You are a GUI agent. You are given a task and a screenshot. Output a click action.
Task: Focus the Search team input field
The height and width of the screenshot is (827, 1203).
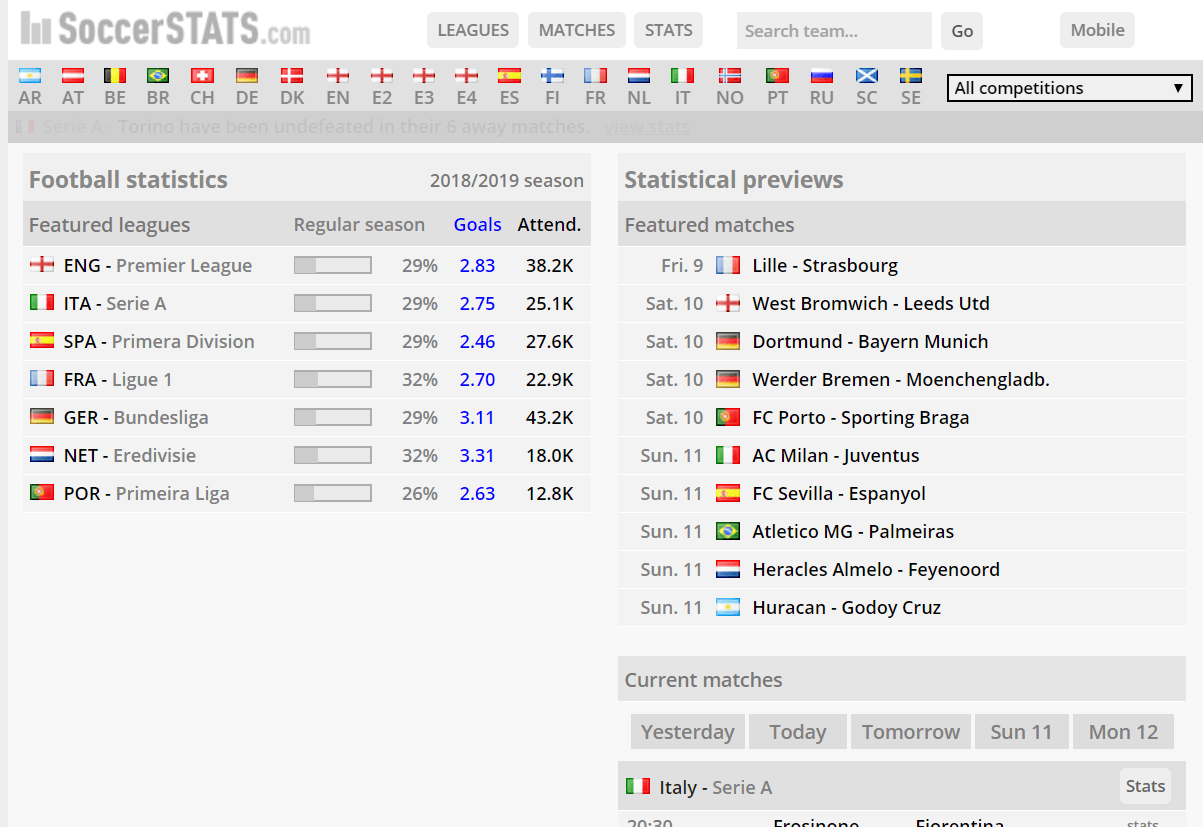point(834,31)
